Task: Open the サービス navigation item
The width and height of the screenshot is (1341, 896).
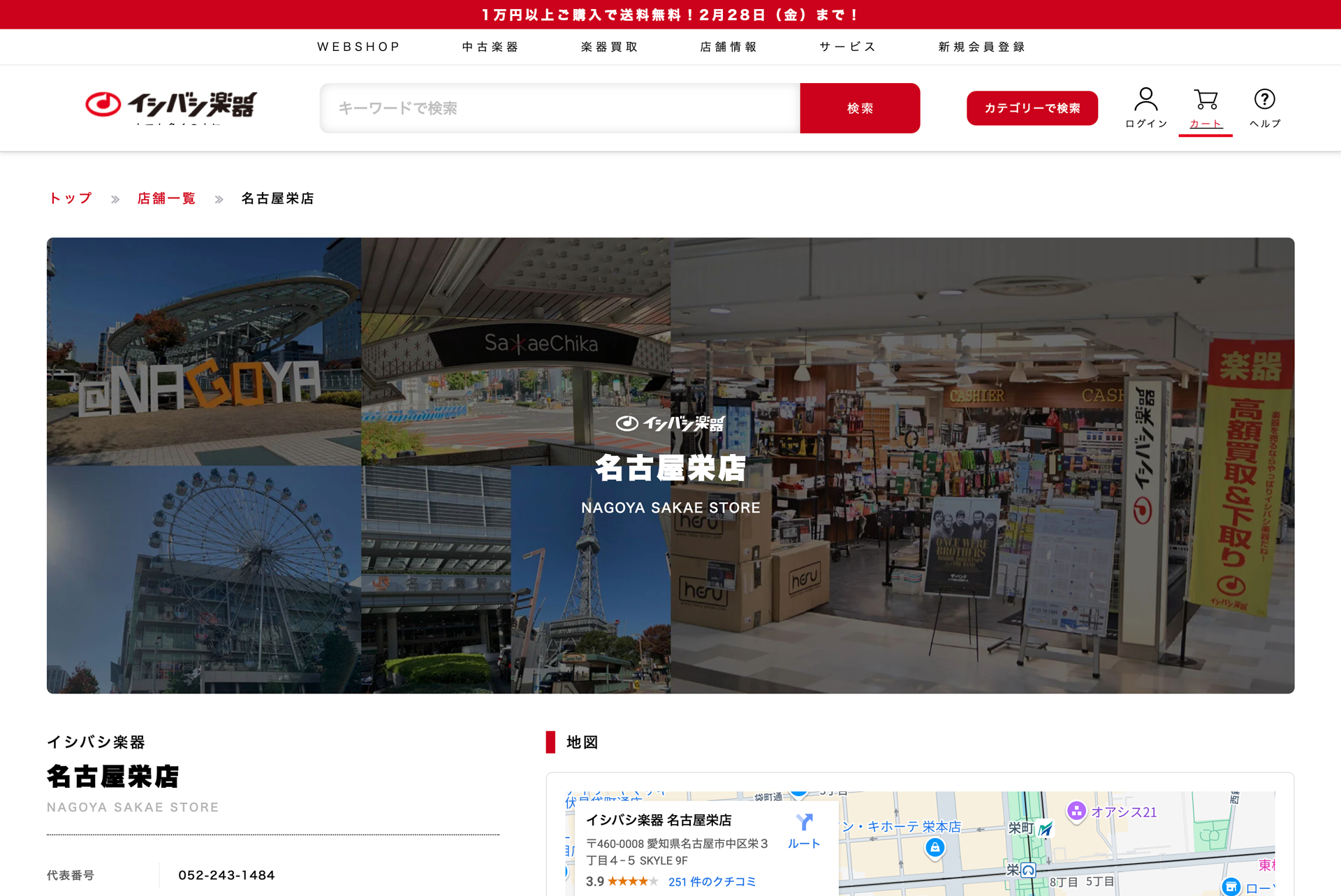Action: point(847,47)
